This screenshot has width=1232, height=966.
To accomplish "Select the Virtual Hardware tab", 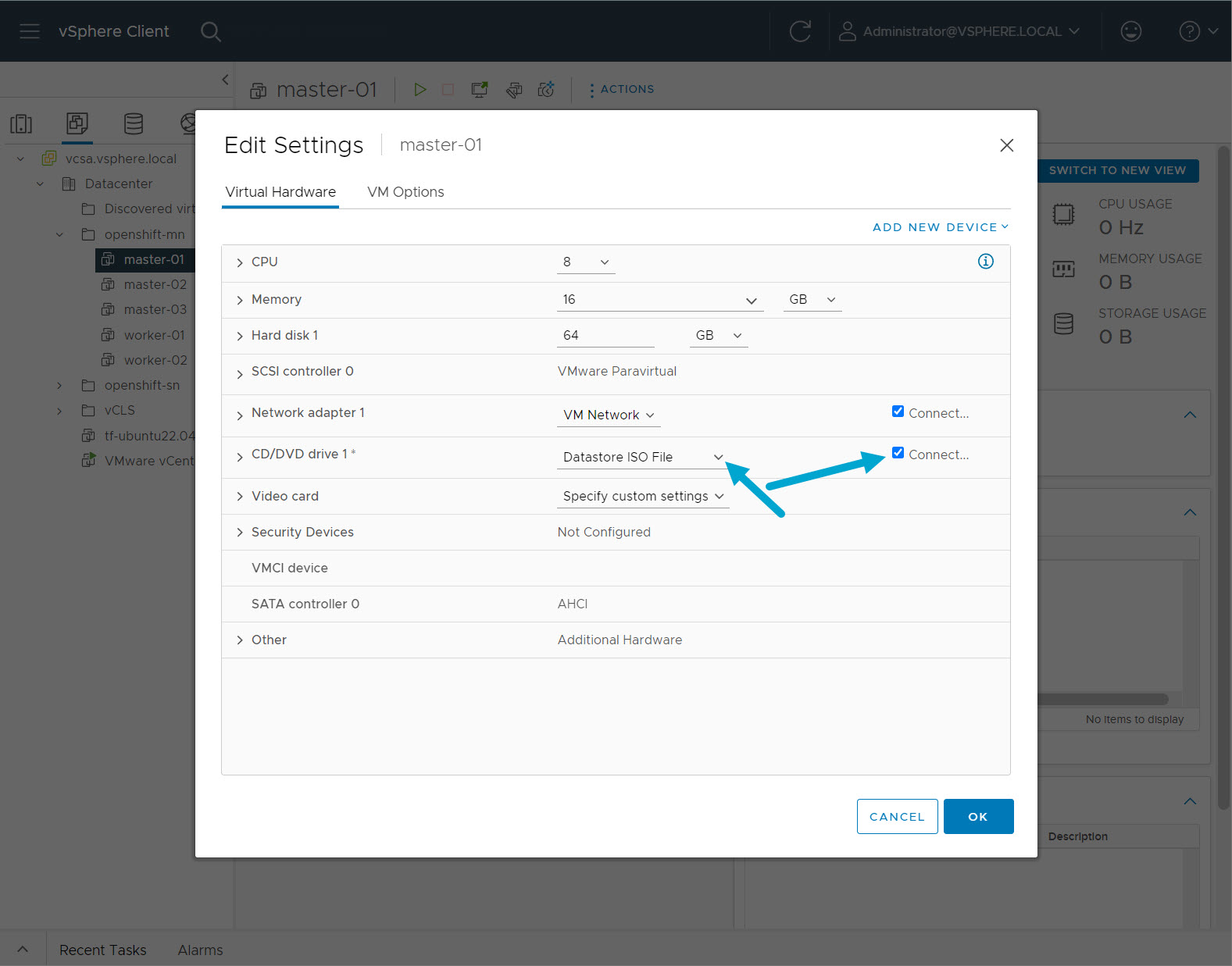I will (x=280, y=192).
